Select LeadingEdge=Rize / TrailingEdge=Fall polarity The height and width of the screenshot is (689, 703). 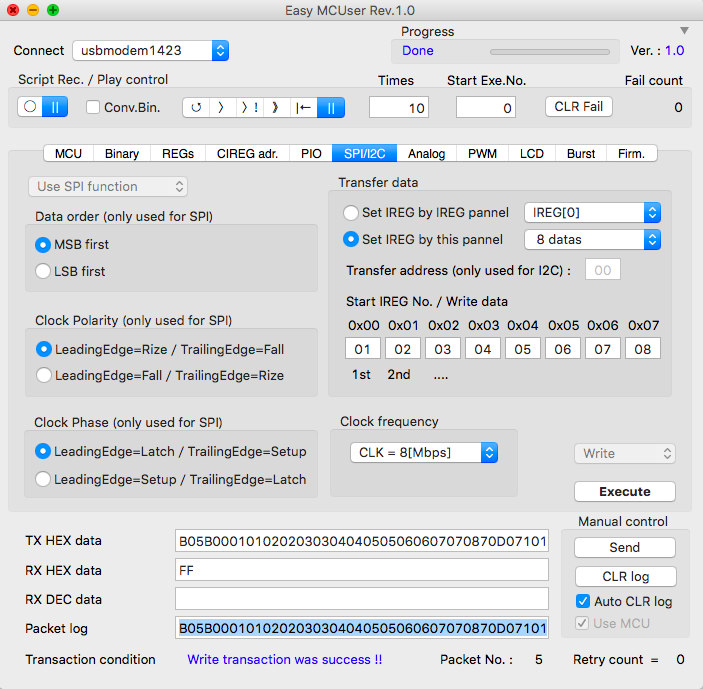pos(43,349)
